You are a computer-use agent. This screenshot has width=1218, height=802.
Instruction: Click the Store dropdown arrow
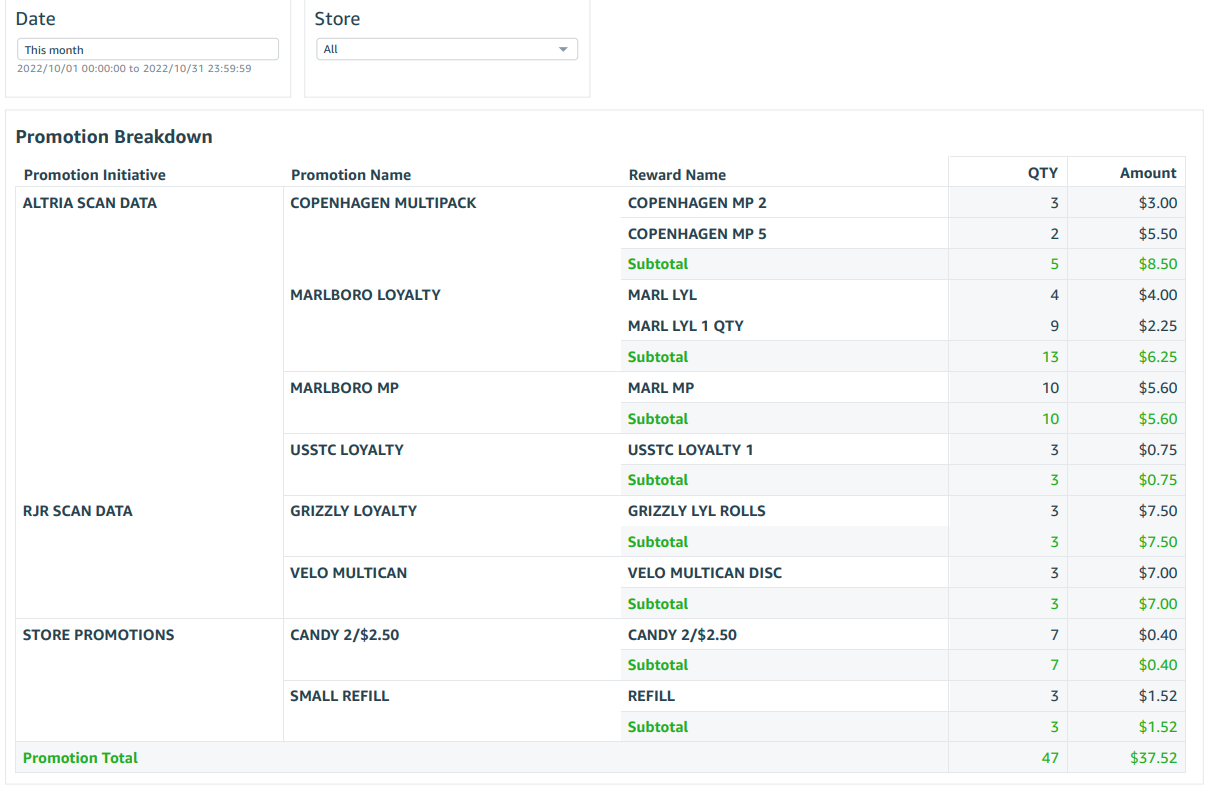pyautogui.click(x=563, y=49)
